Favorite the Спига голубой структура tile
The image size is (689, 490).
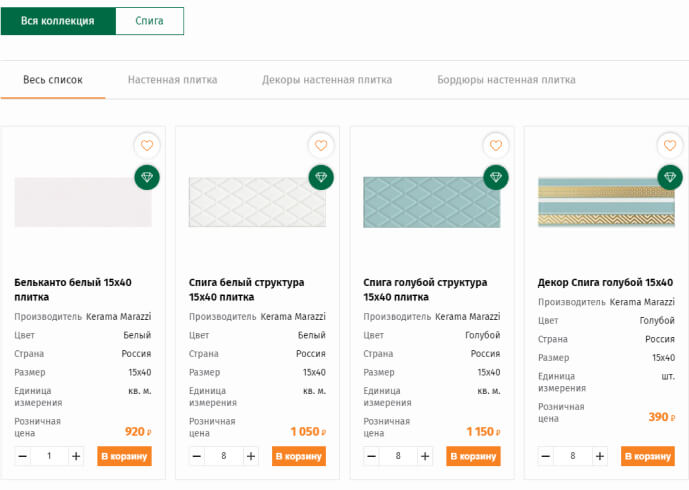tap(496, 145)
